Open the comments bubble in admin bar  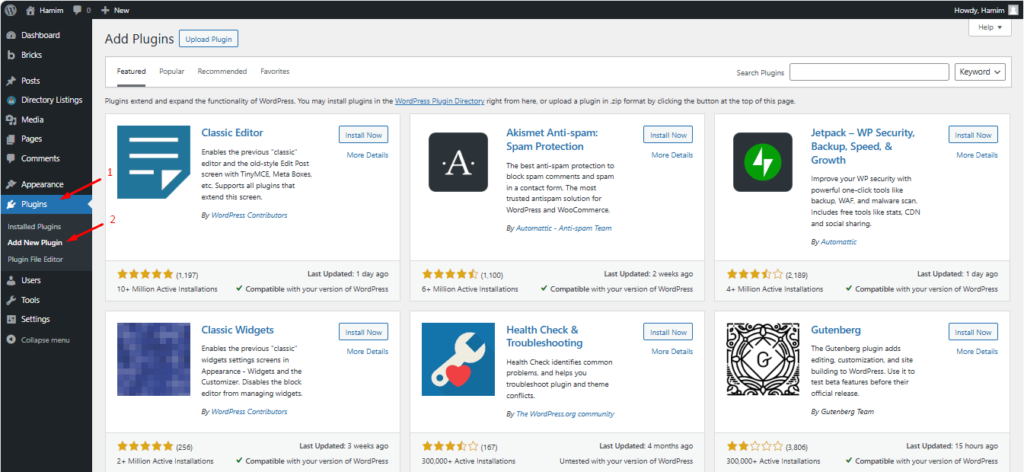(x=78, y=10)
